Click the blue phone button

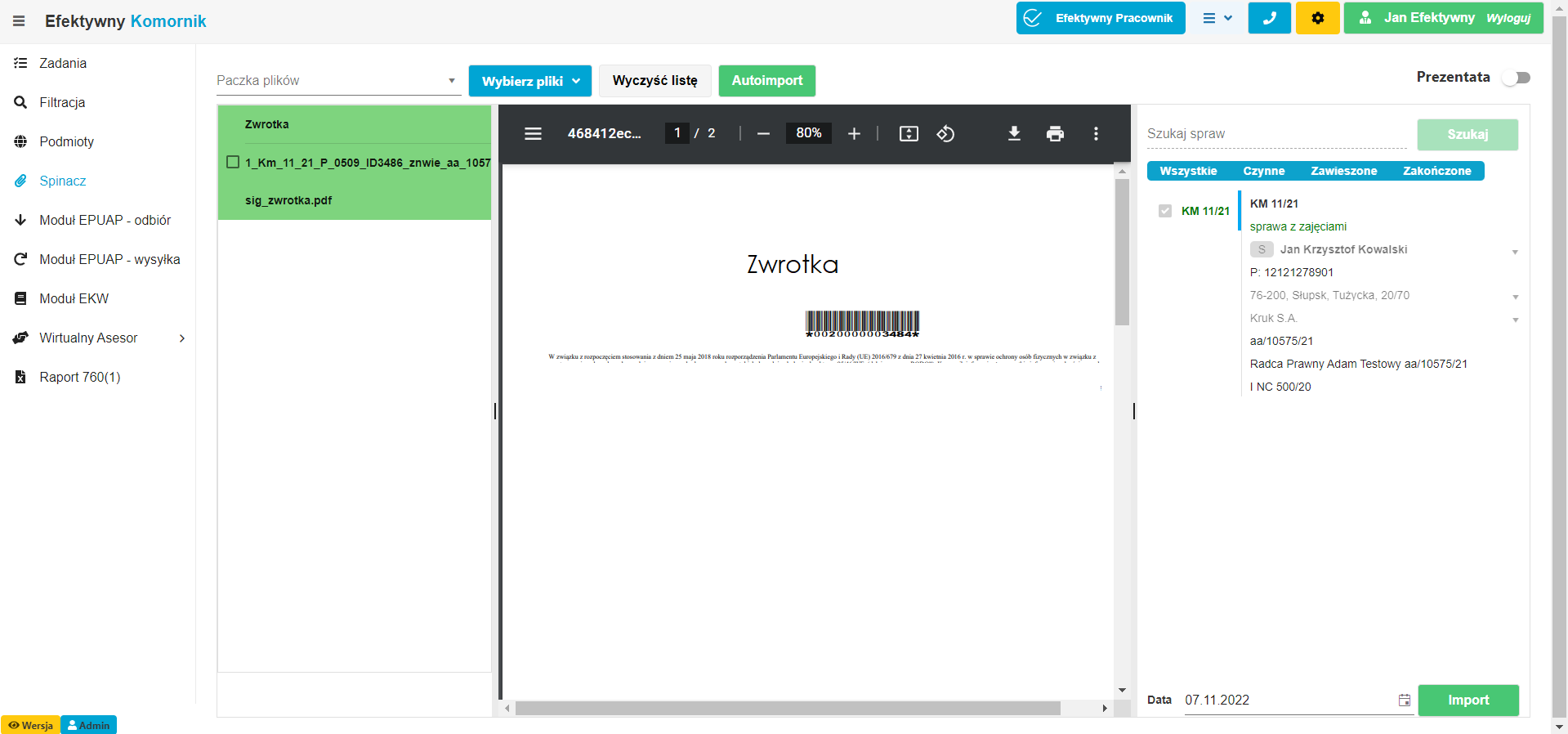tap(1269, 18)
